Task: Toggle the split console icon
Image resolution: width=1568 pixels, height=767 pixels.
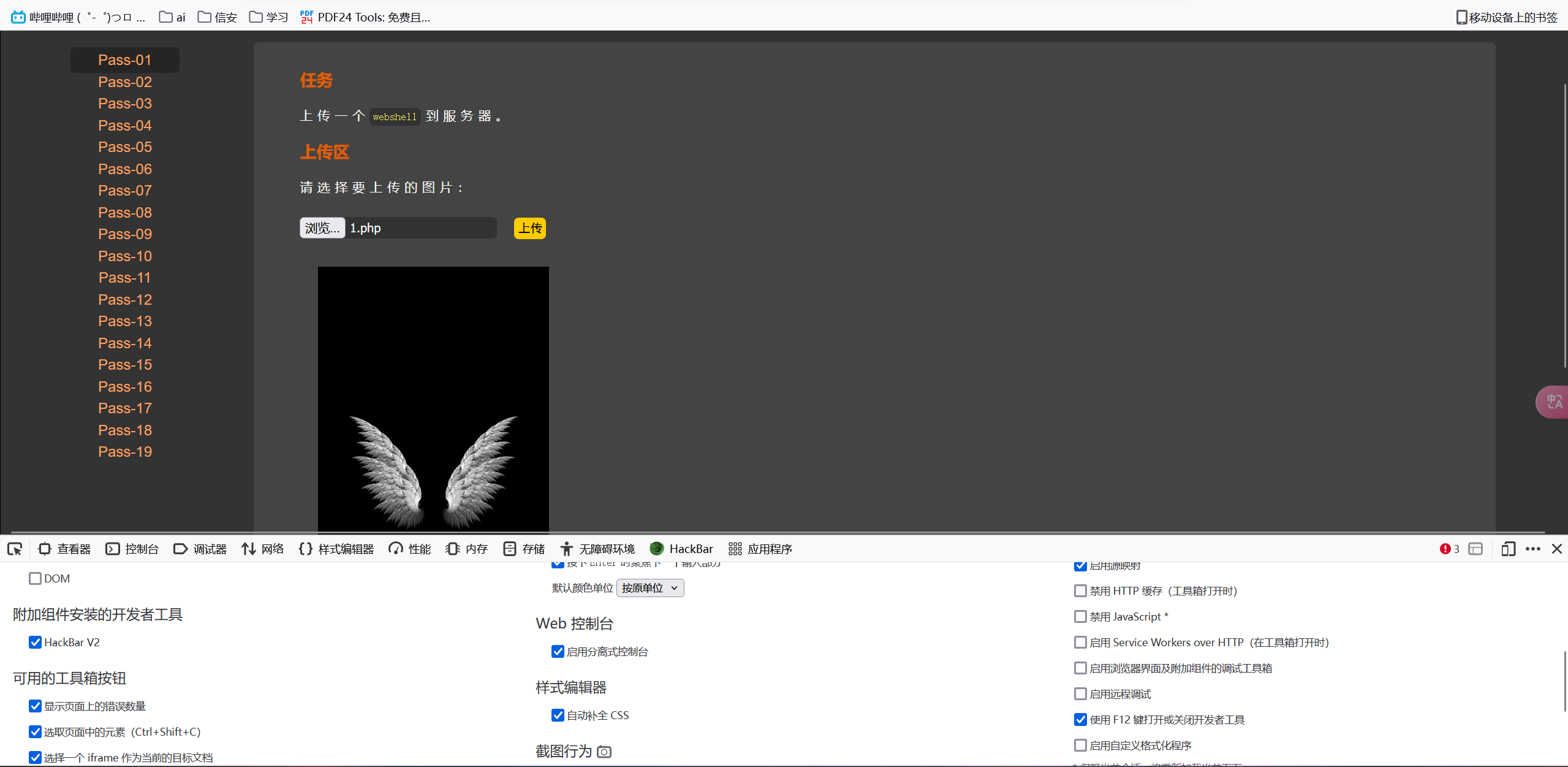Action: pos(1475,549)
